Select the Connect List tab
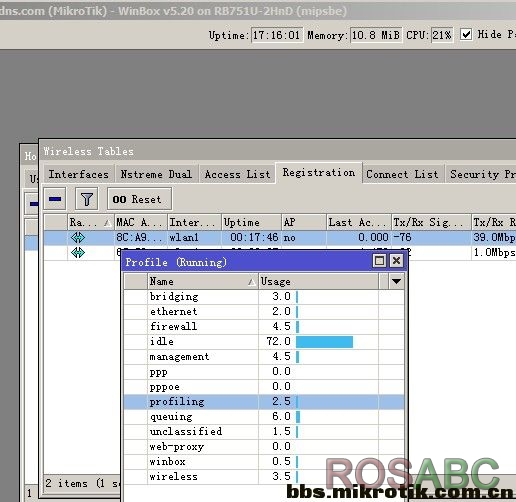 [x=403, y=174]
